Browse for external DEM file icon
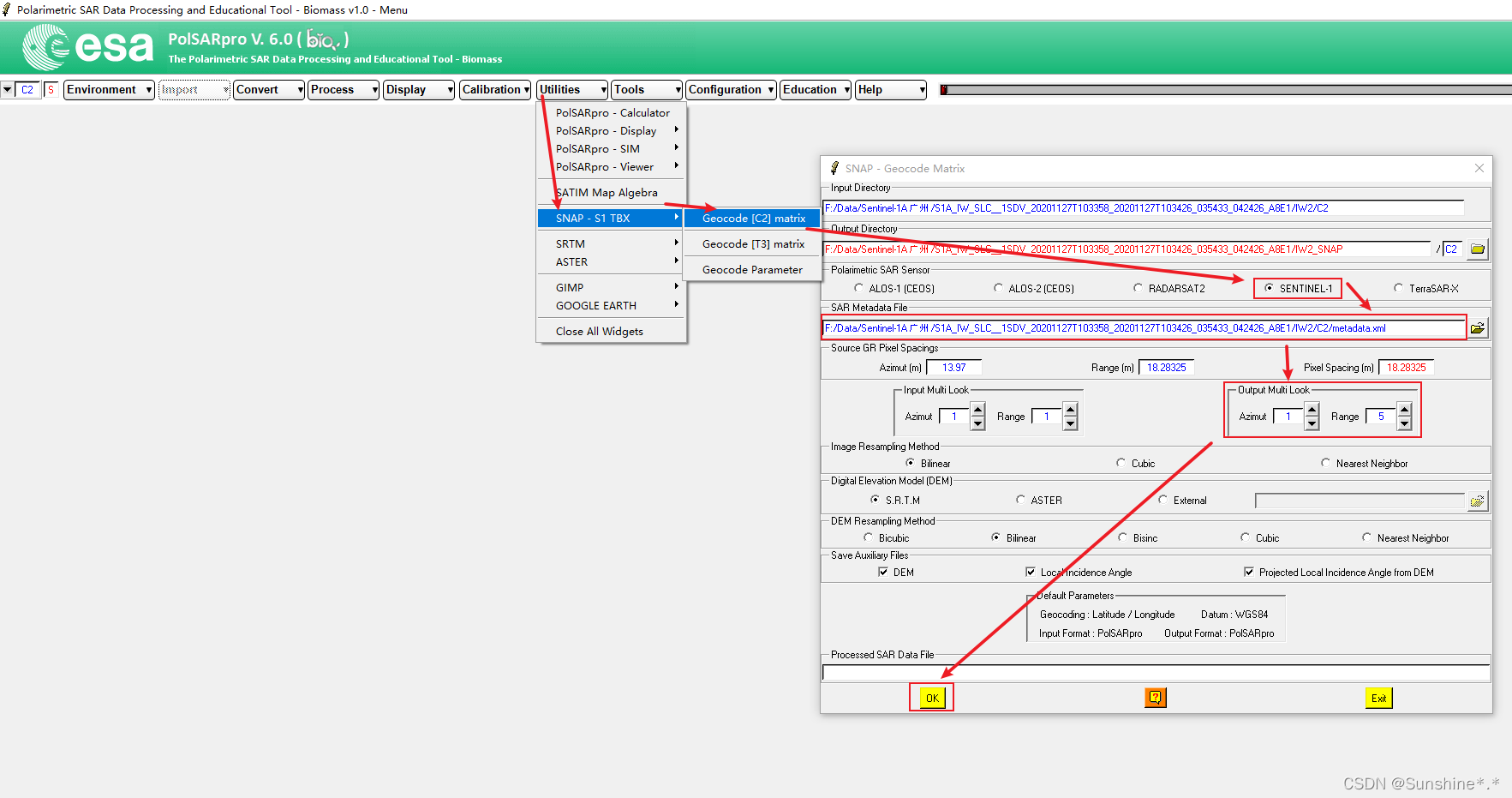1512x798 pixels. [1478, 501]
